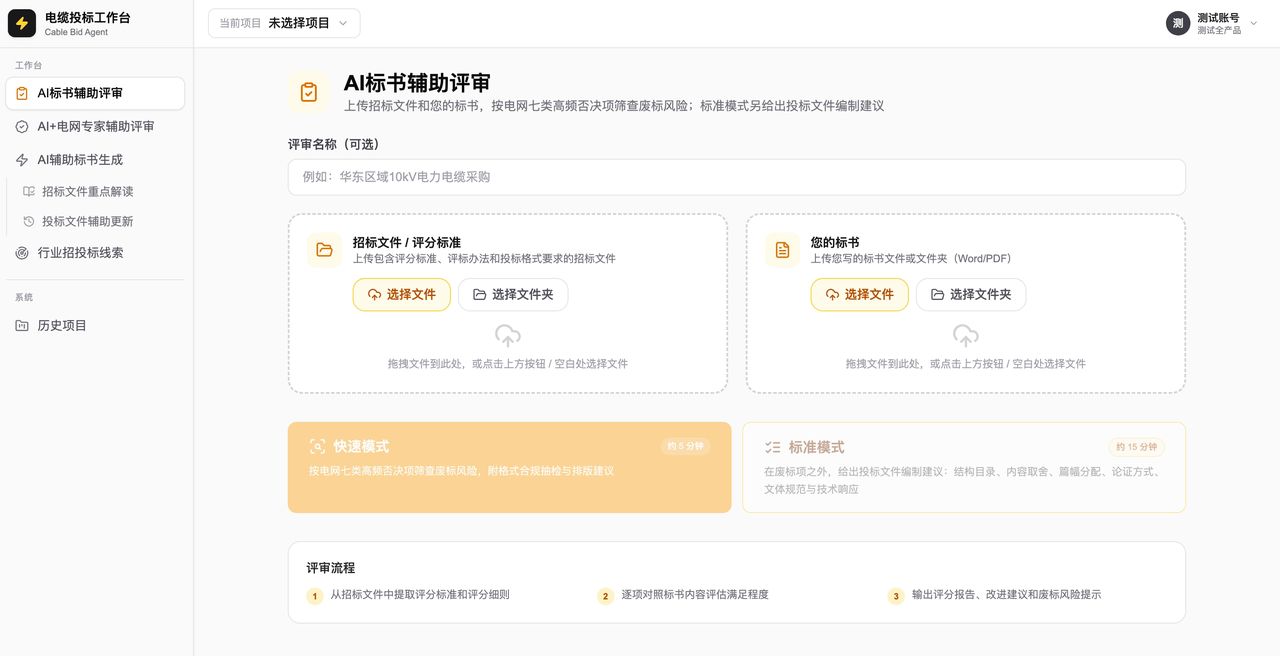Select the 快速模式 review mode card
Screen dimensions: 1280x656
tap(510, 467)
